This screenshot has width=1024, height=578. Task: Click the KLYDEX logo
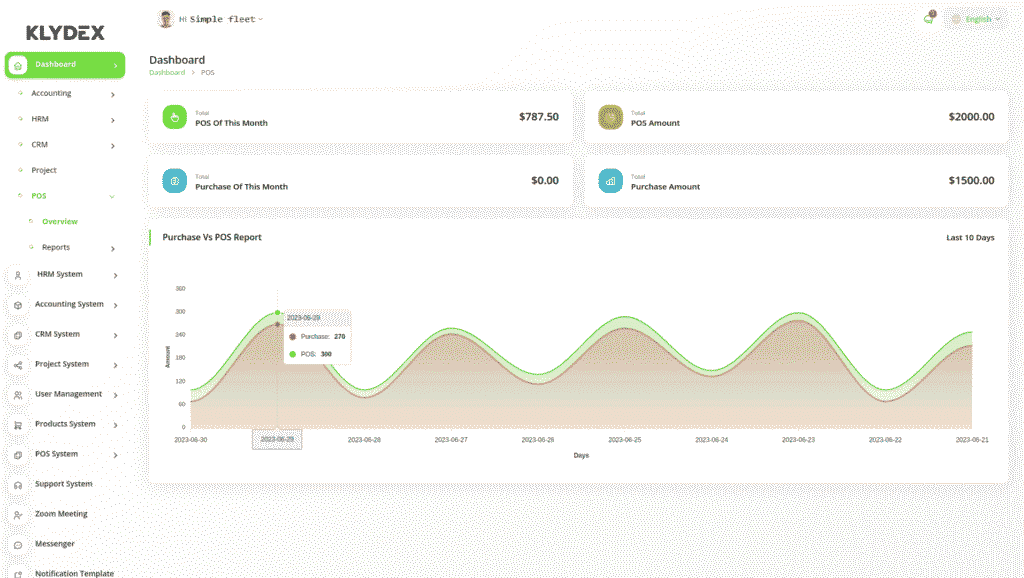[65, 33]
